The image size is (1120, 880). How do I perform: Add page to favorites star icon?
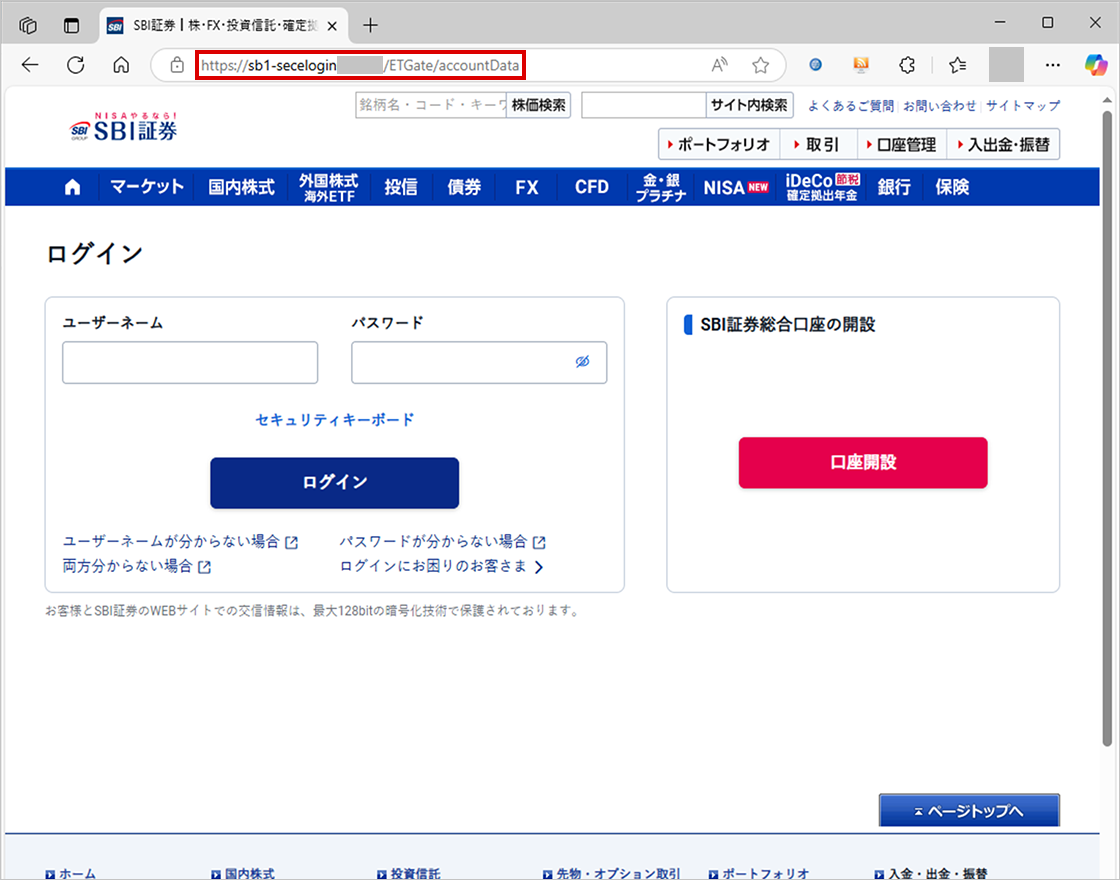[x=761, y=65]
